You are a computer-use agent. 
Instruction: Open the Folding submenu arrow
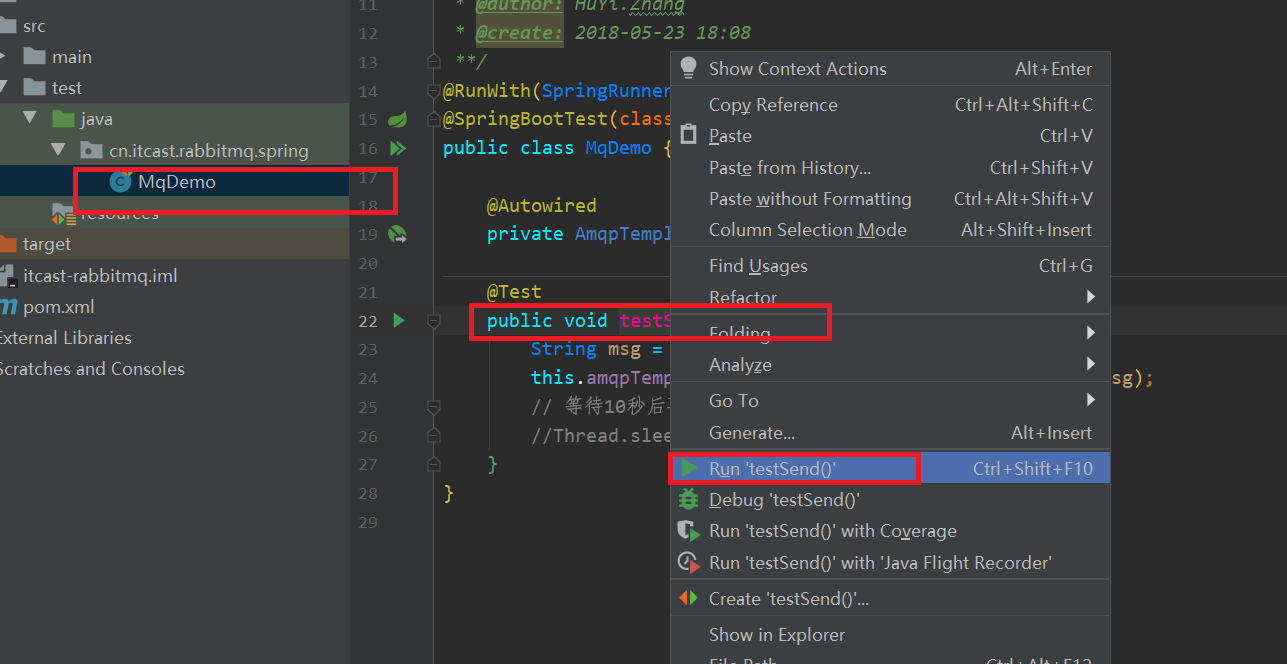pyautogui.click(x=1090, y=333)
